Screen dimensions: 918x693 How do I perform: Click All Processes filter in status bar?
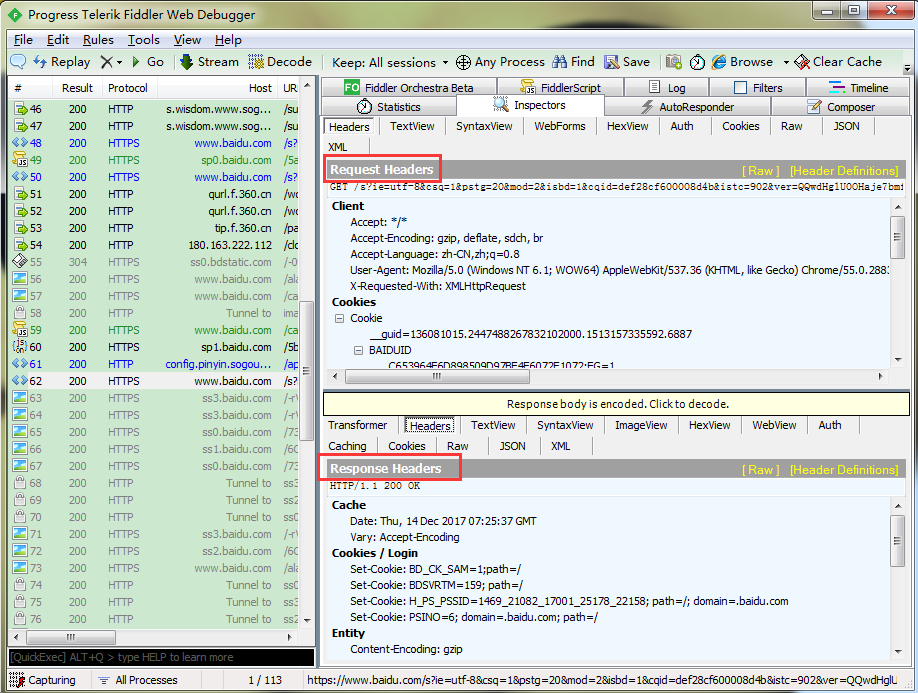click(x=138, y=680)
